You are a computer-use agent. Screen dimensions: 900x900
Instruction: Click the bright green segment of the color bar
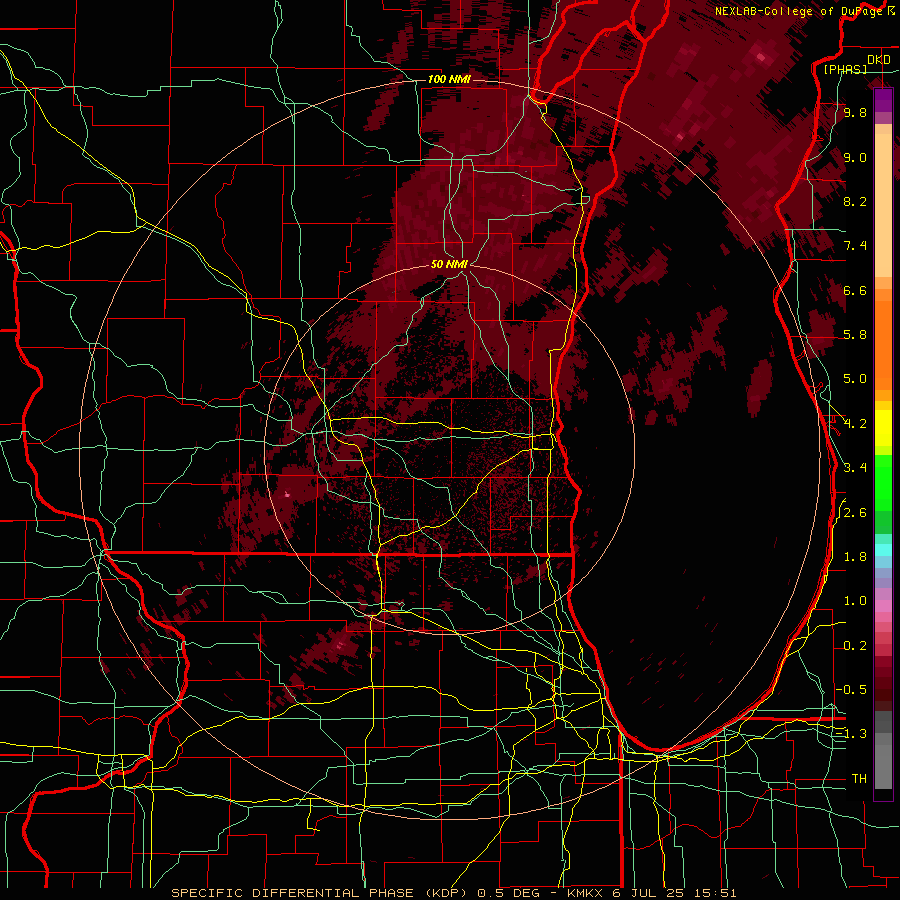[x=883, y=483]
